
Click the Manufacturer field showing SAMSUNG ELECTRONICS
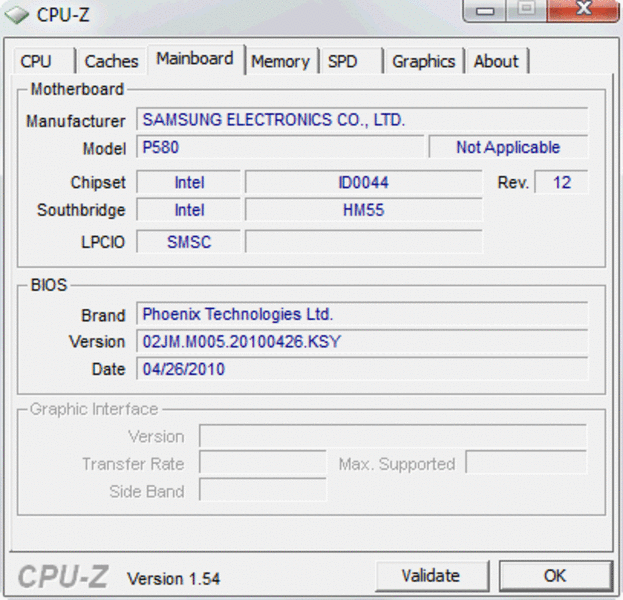(x=362, y=119)
